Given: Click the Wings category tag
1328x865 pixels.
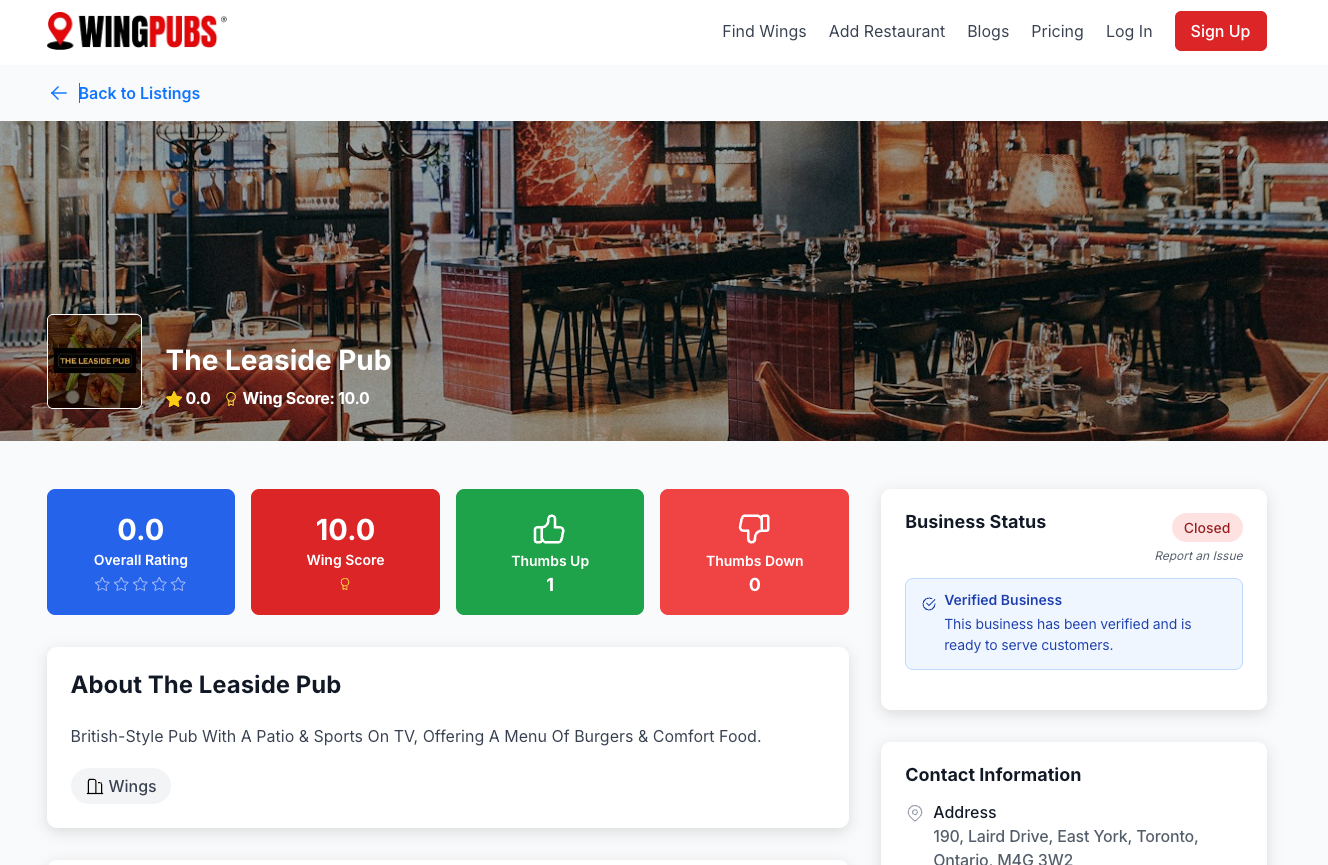Looking at the screenshot, I should click(121, 786).
